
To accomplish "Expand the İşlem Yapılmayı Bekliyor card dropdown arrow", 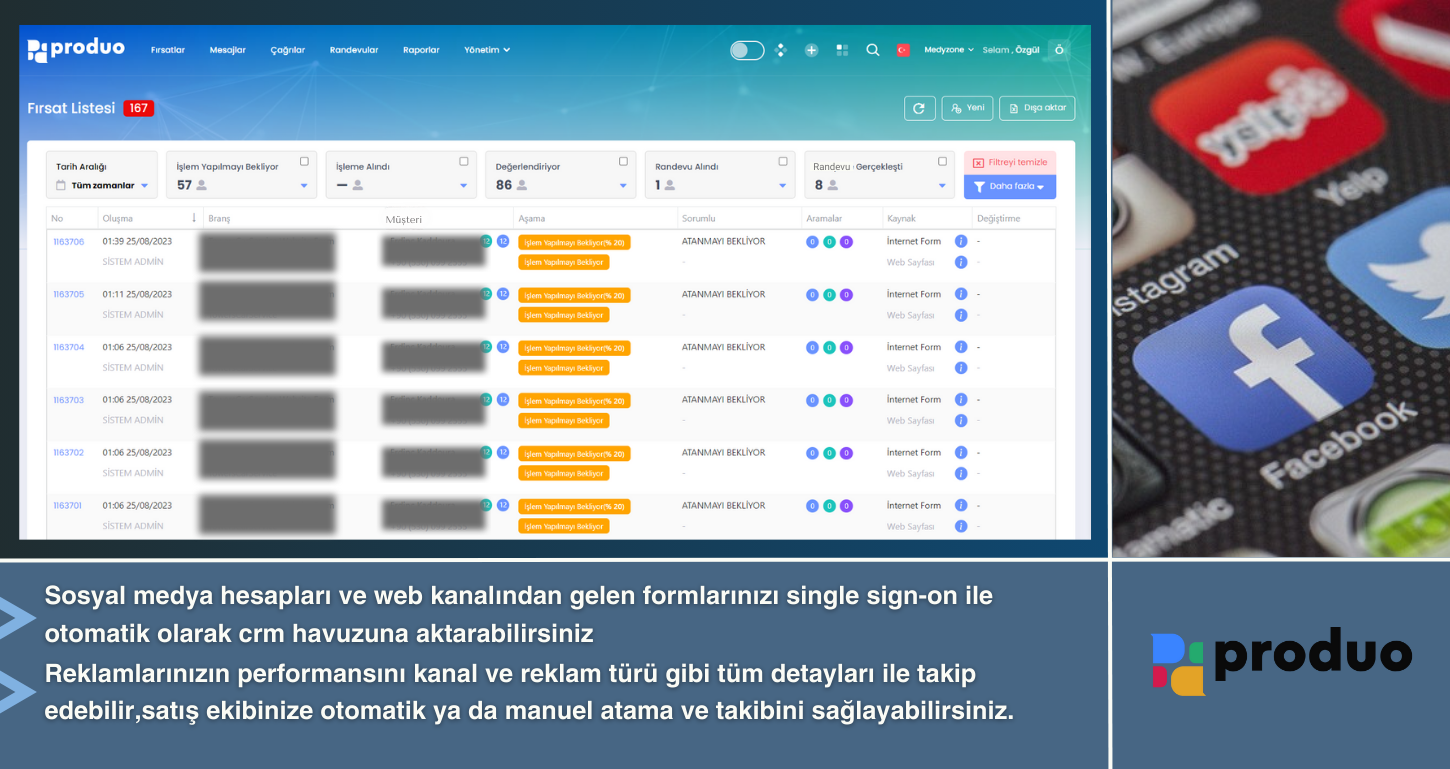I will [304, 186].
